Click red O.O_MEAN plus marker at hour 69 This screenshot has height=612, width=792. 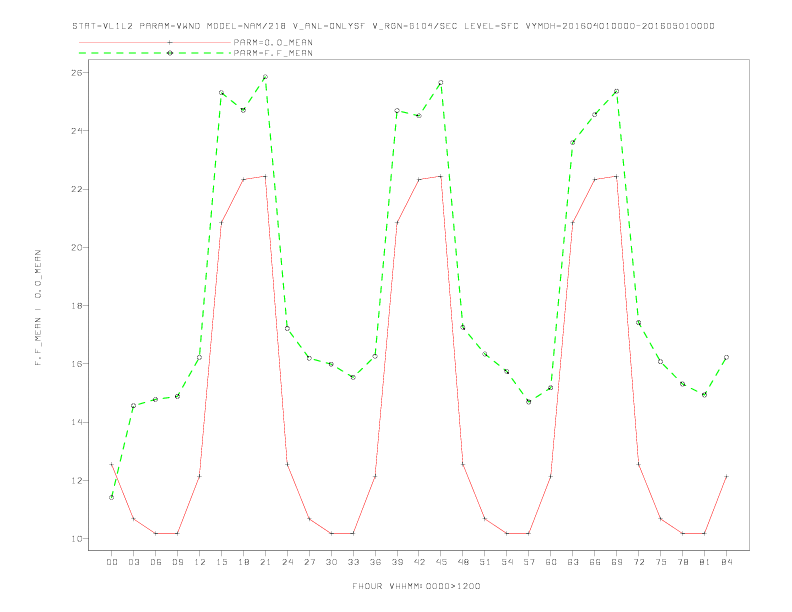click(x=617, y=176)
